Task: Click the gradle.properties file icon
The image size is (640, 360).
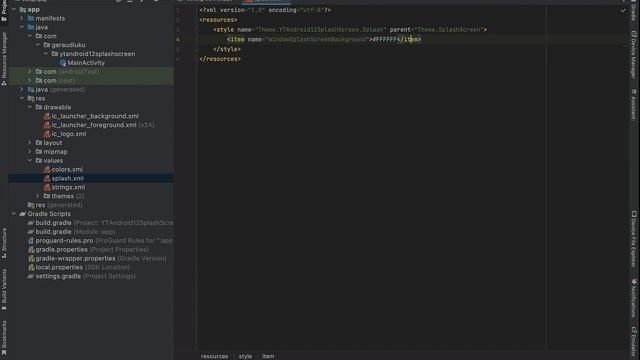Action: pyautogui.click(x=31, y=250)
